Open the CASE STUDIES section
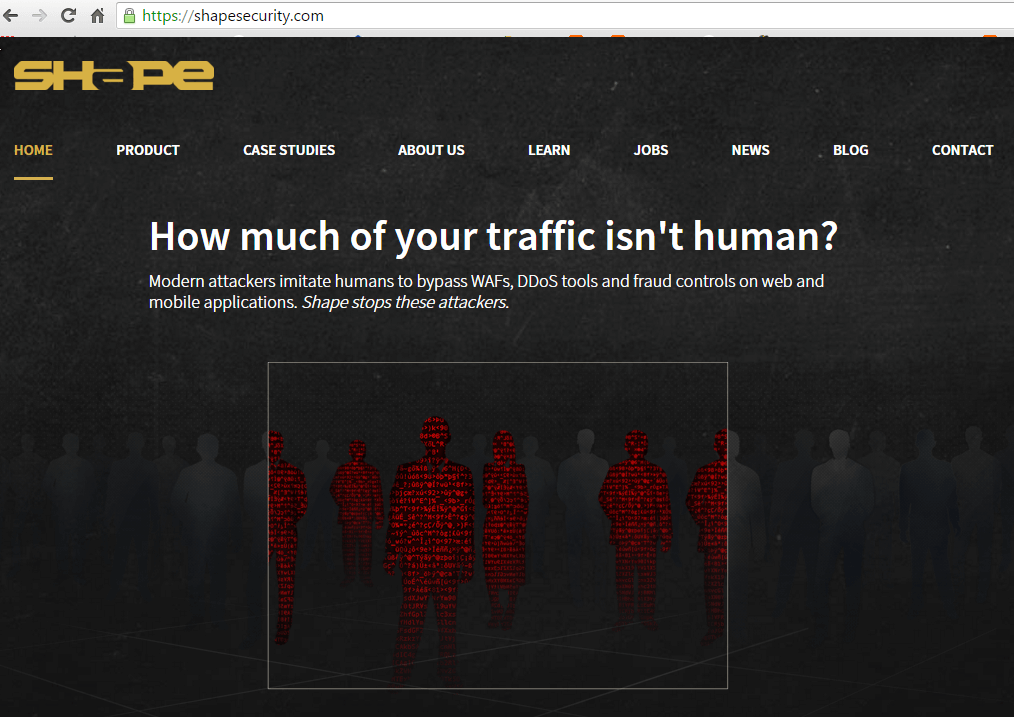Image resolution: width=1014 pixels, height=717 pixels. 289,150
